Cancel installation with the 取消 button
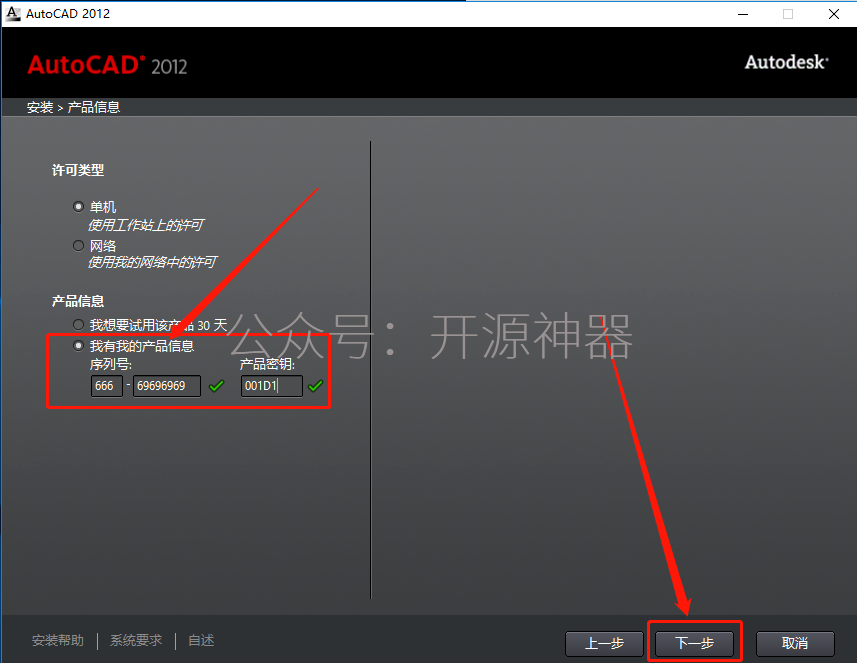 pos(795,643)
